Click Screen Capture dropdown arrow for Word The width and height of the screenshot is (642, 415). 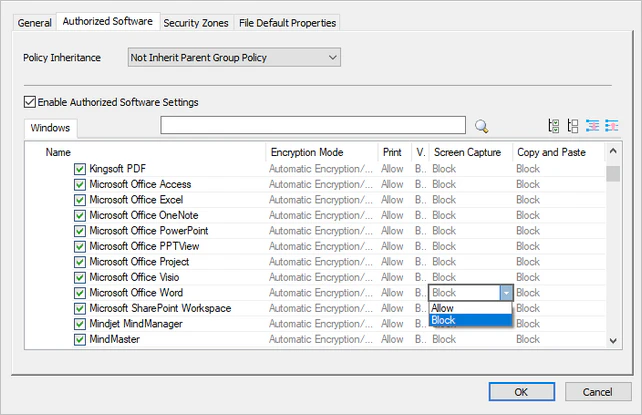click(506, 293)
